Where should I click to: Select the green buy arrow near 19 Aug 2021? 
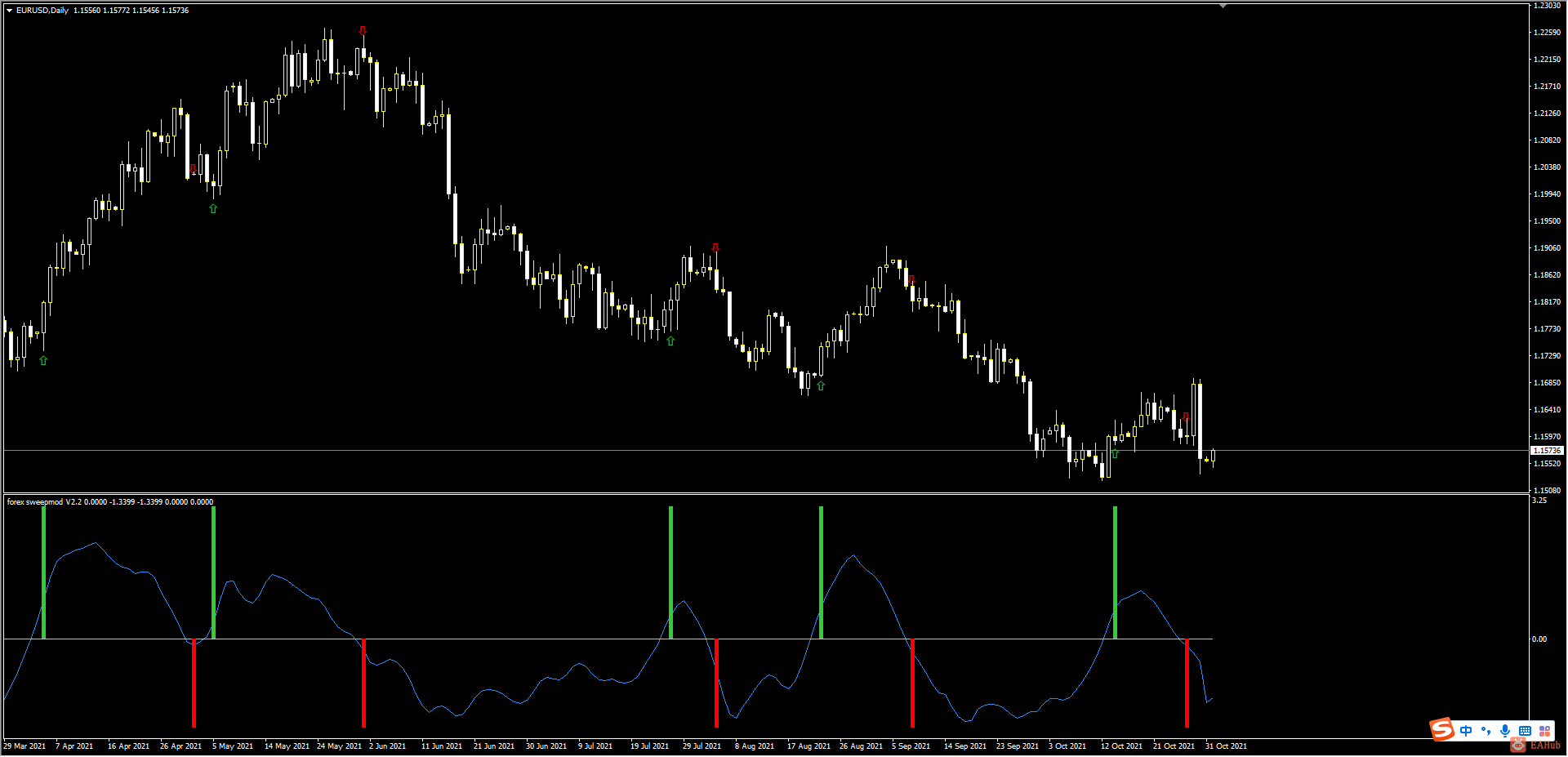(821, 385)
